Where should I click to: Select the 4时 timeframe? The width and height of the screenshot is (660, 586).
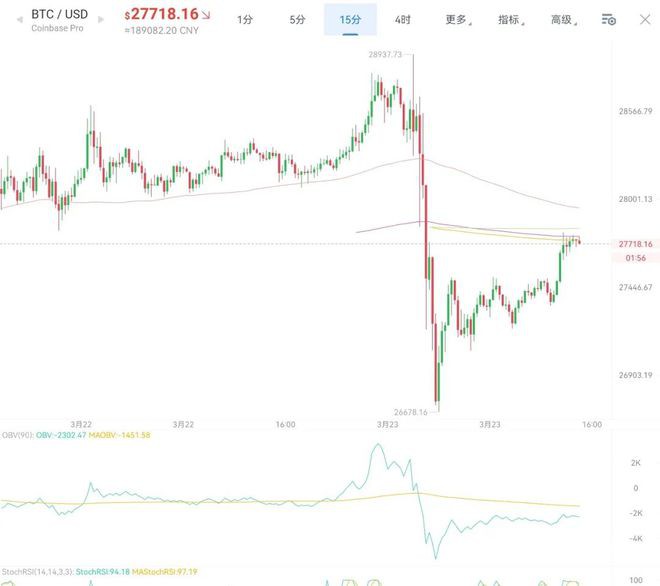tap(402, 19)
